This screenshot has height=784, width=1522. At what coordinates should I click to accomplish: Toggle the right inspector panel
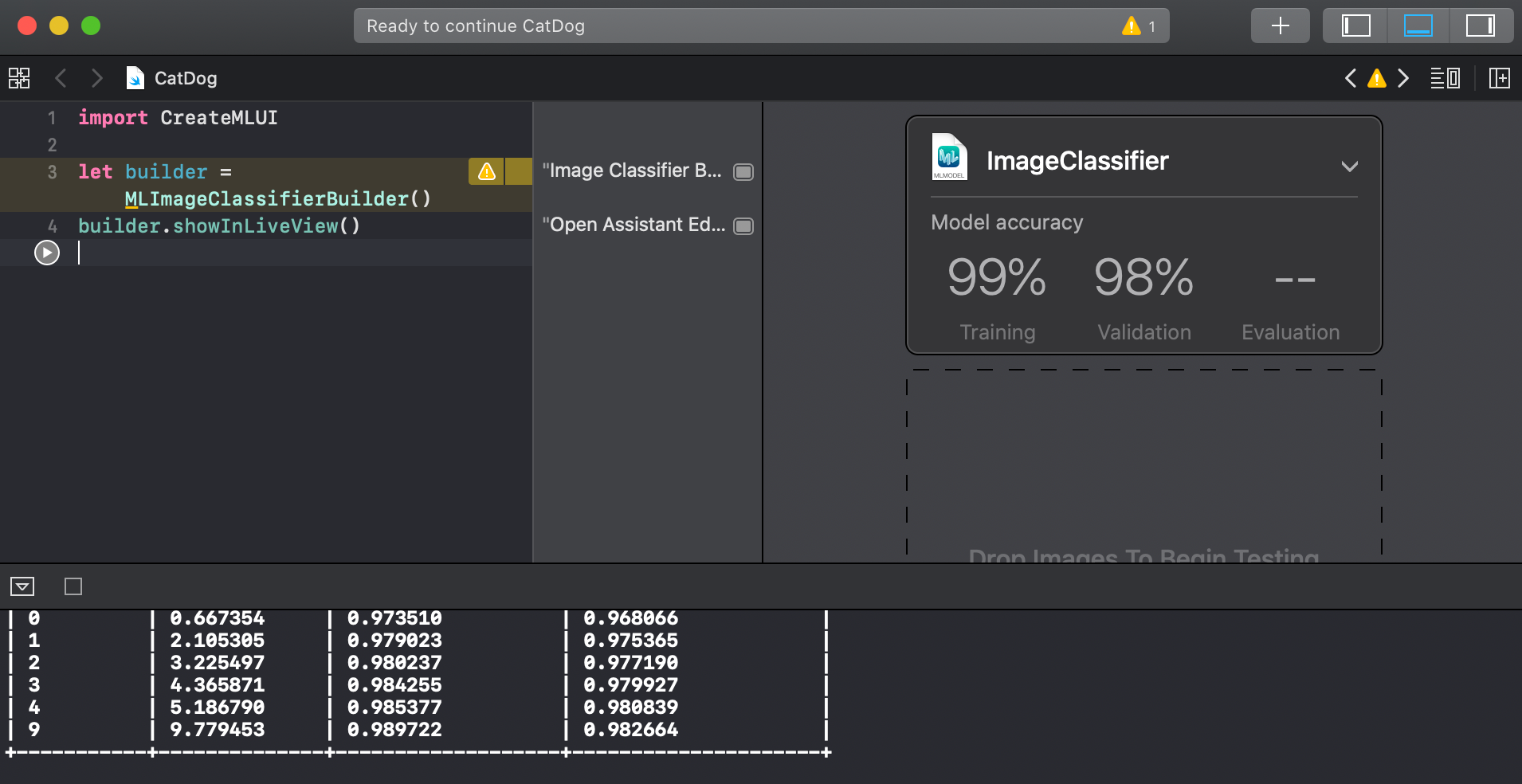[x=1480, y=25]
